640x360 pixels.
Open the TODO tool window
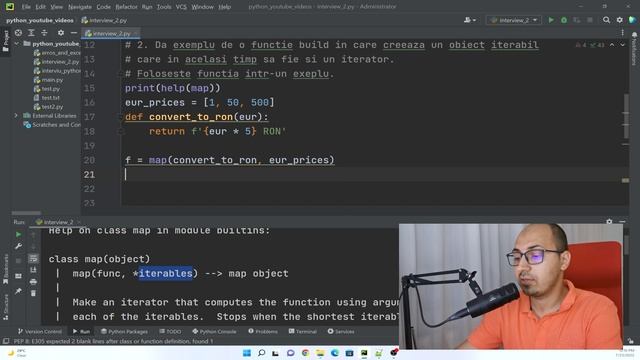[x=170, y=331]
